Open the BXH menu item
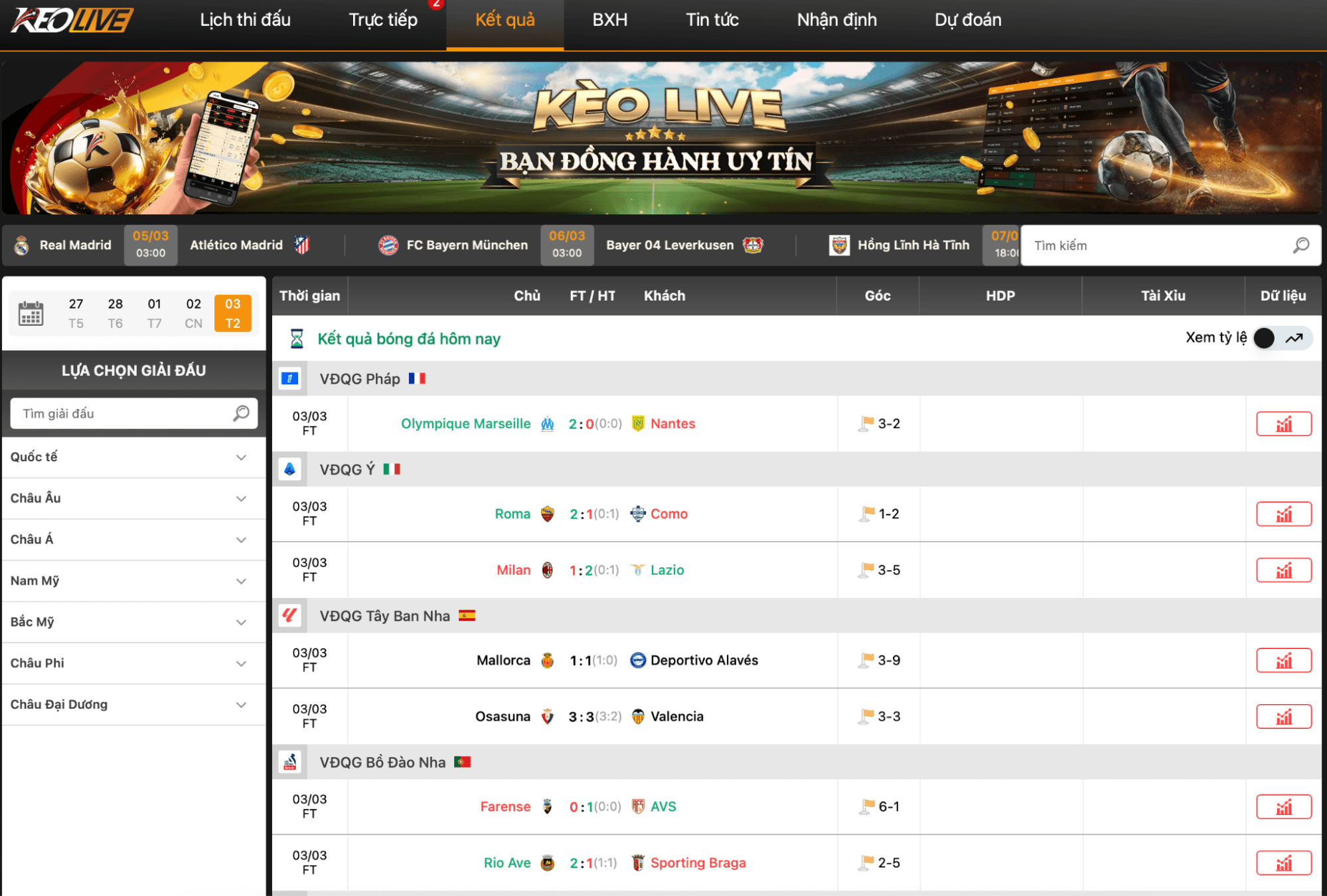The height and width of the screenshot is (896, 1327). 609,20
